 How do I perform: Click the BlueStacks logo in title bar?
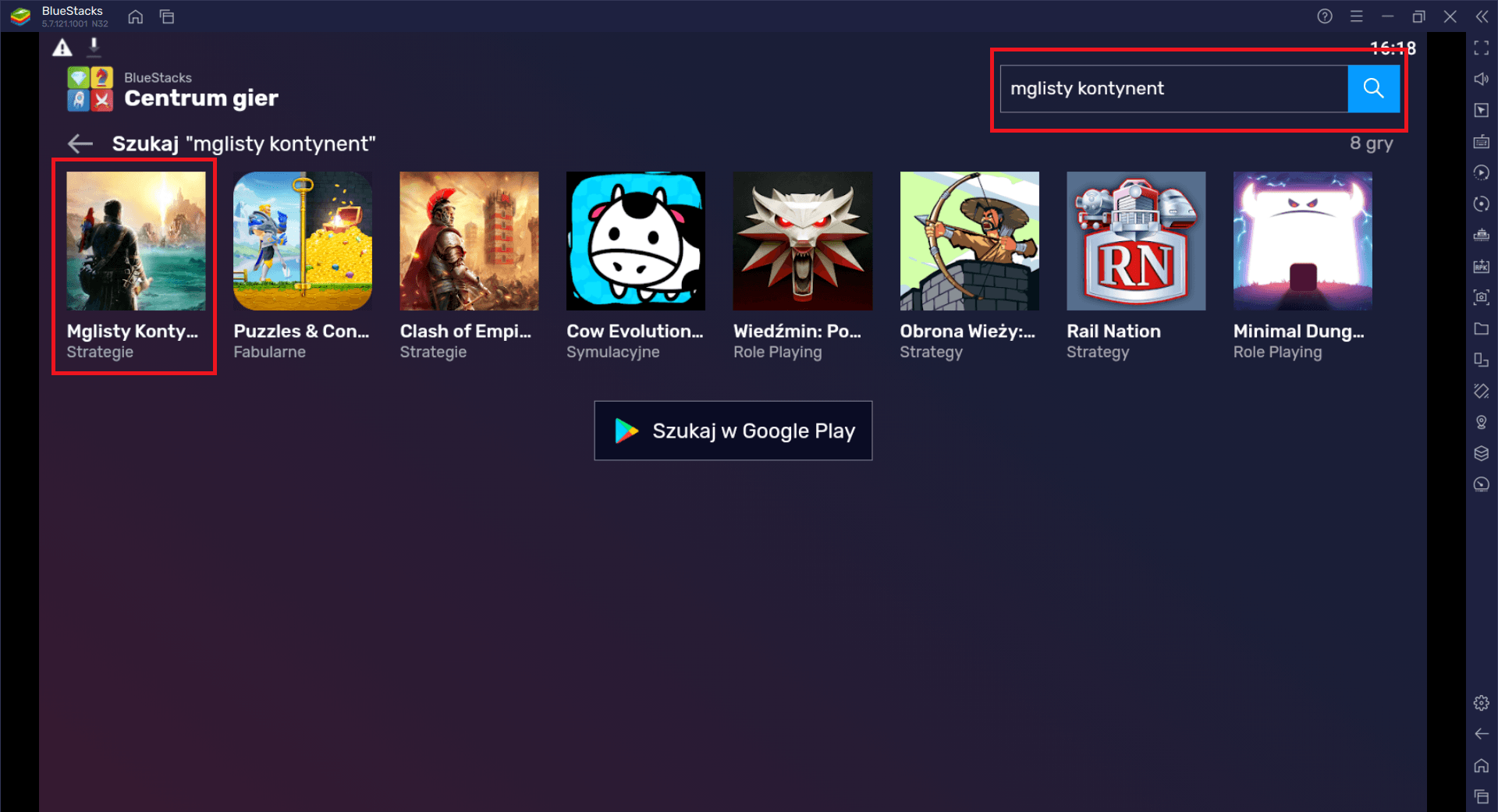click(x=21, y=16)
